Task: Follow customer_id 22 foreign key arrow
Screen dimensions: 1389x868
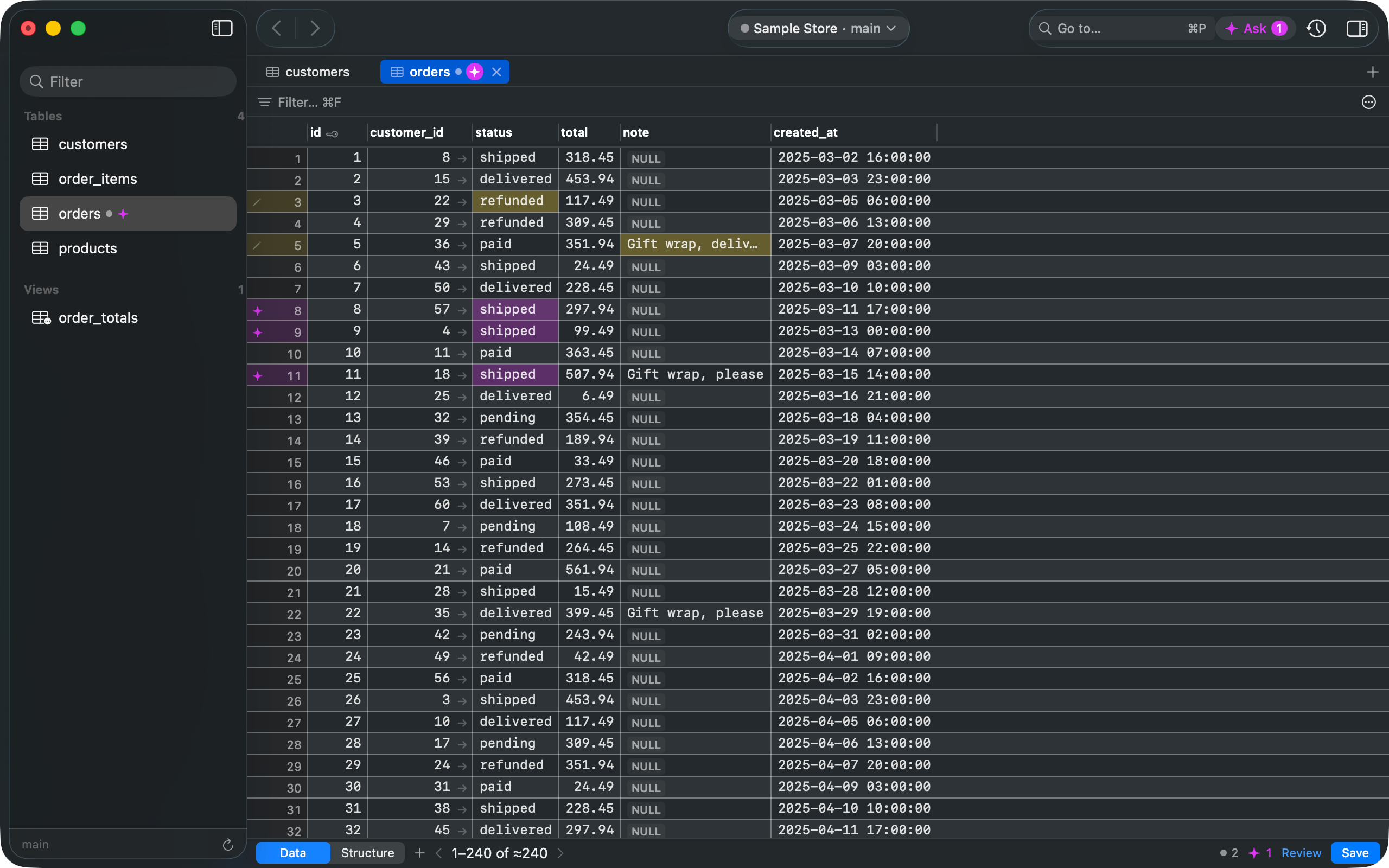Action: 462,201
